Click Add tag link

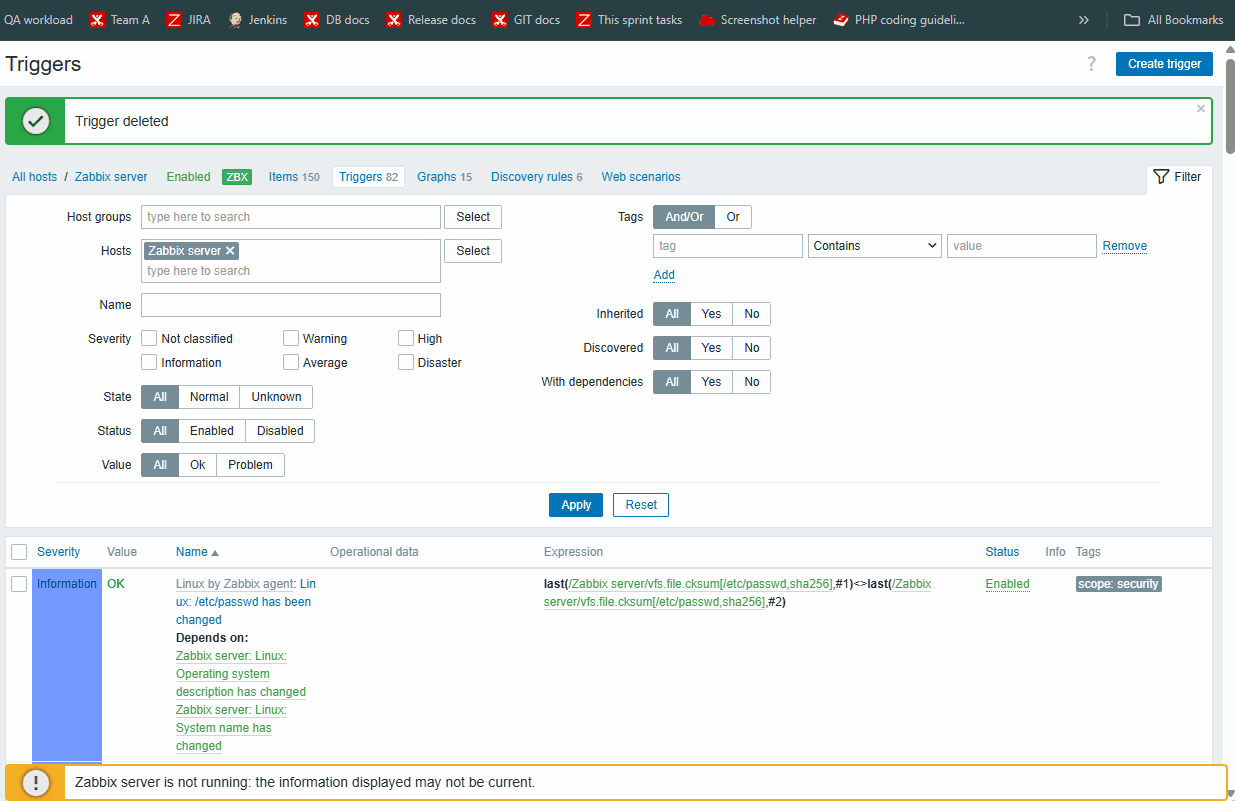click(x=664, y=275)
